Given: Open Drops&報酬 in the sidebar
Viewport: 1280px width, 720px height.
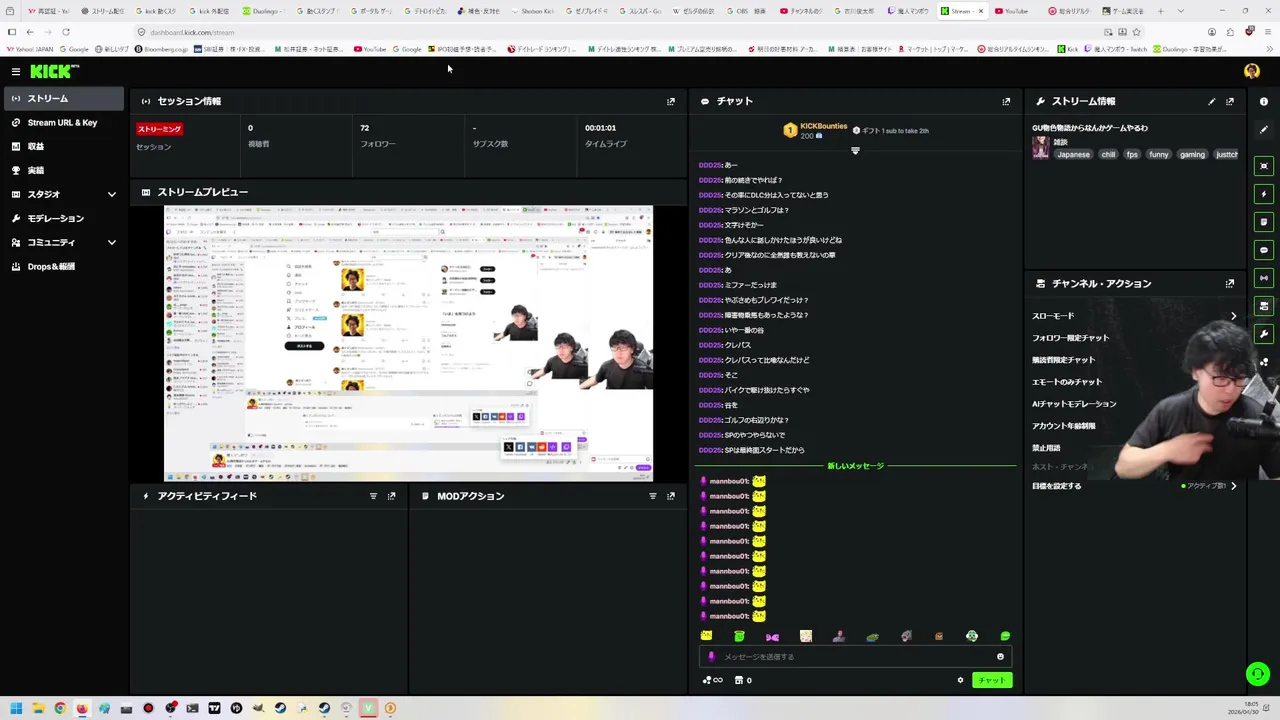Looking at the screenshot, I should (x=62, y=266).
